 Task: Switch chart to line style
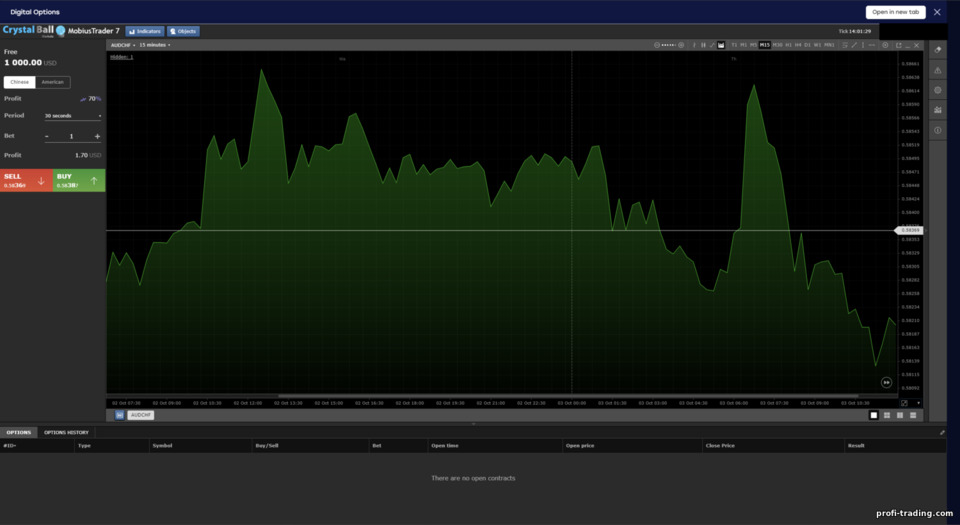coord(712,45)
